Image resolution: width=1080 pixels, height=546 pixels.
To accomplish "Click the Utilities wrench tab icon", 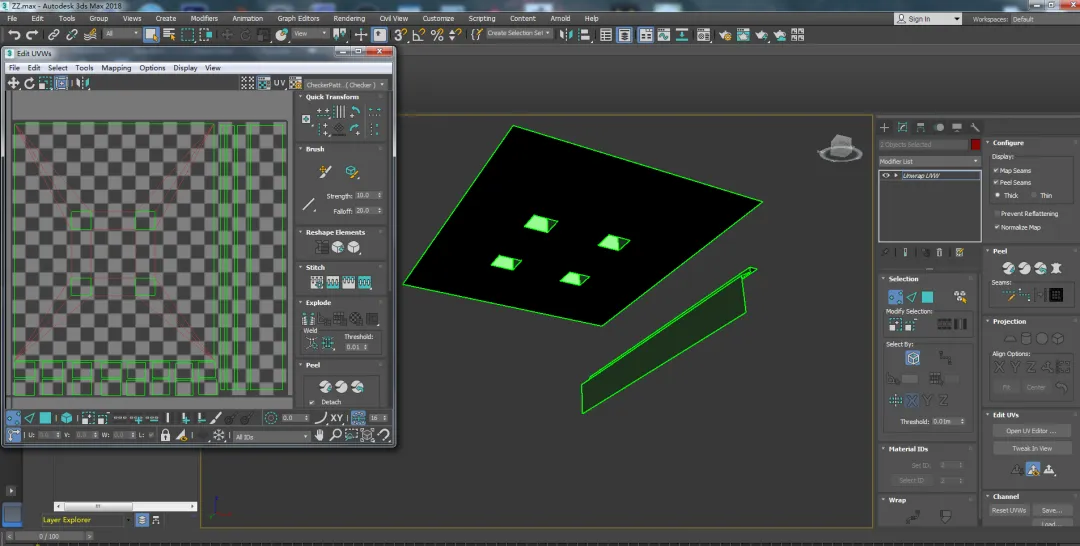I will pos(974,127).
